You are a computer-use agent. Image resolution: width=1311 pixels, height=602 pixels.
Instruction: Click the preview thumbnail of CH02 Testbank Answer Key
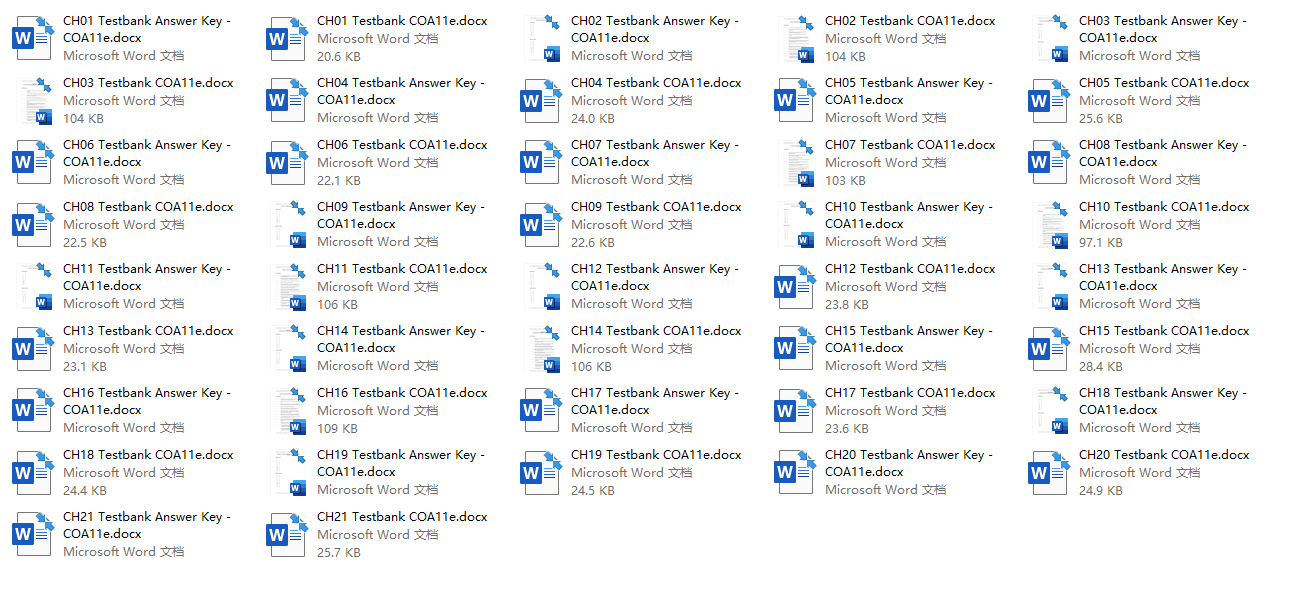click(543, 38)
